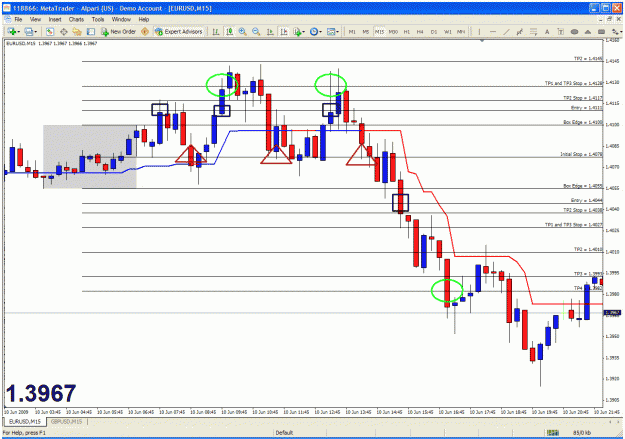
Task: Select the trendline drawing tool
Action: 506,31
